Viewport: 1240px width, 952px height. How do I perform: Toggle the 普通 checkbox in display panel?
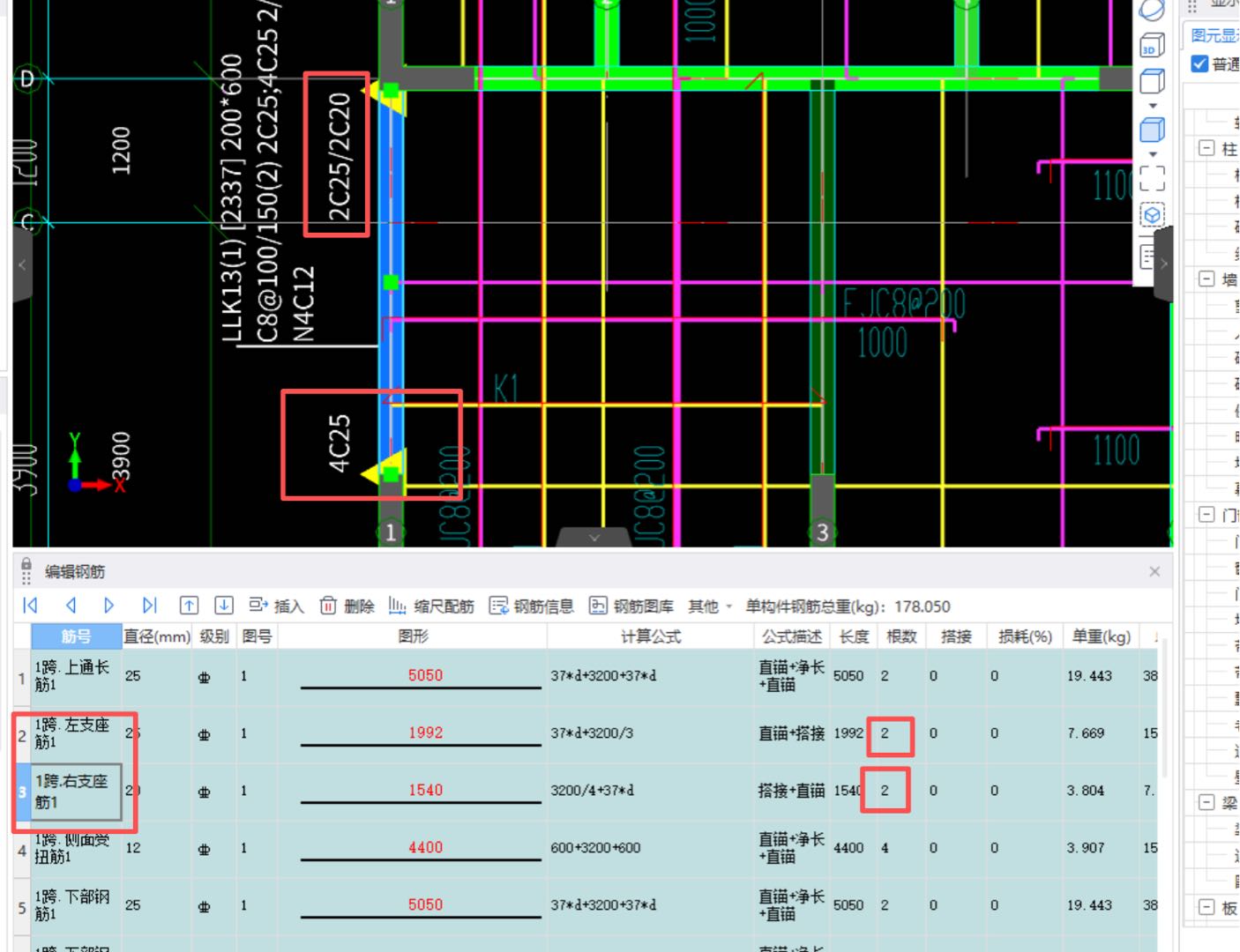pos(1199,63)
